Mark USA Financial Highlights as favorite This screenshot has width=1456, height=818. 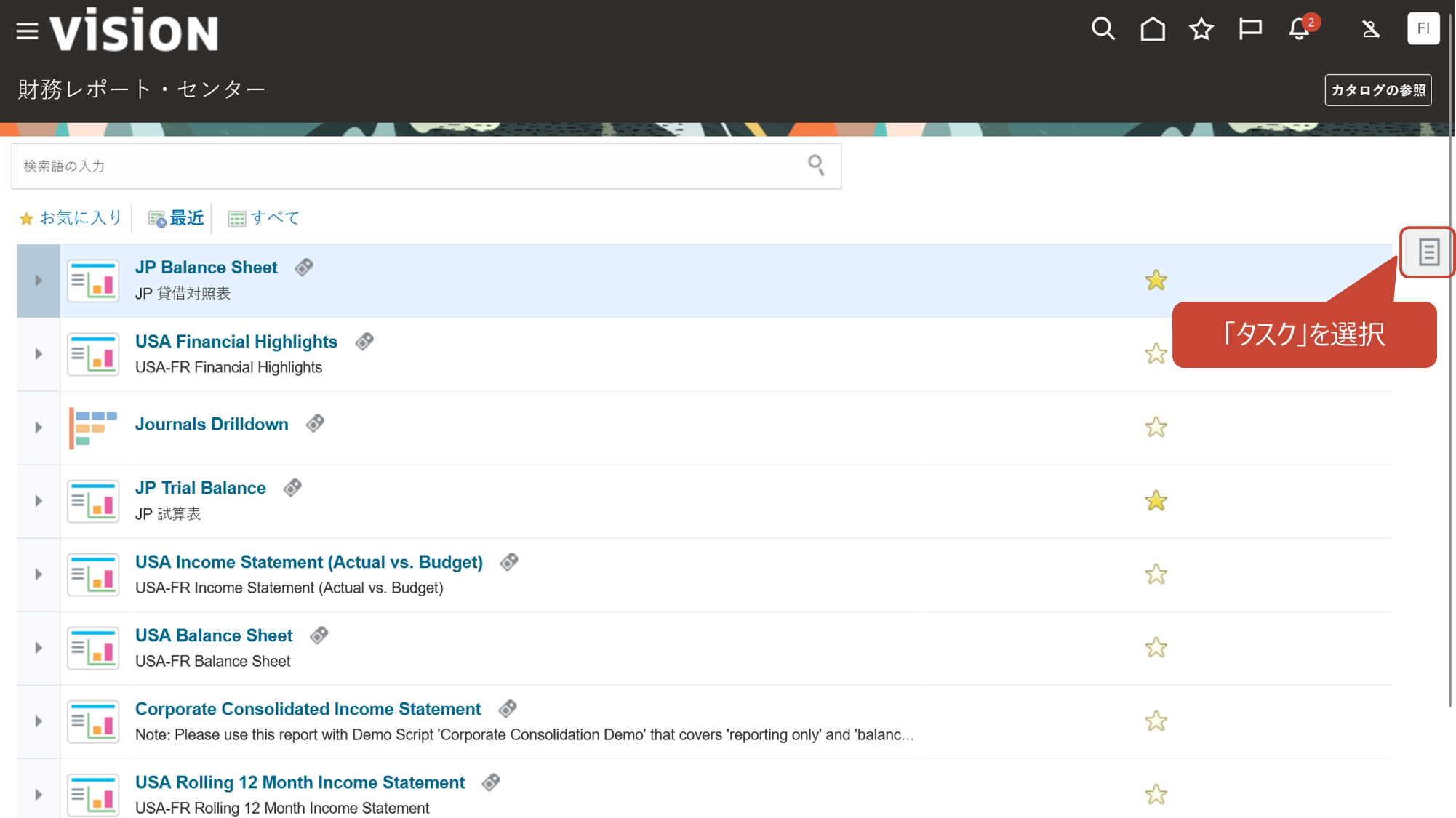(x=1155, y=354)
